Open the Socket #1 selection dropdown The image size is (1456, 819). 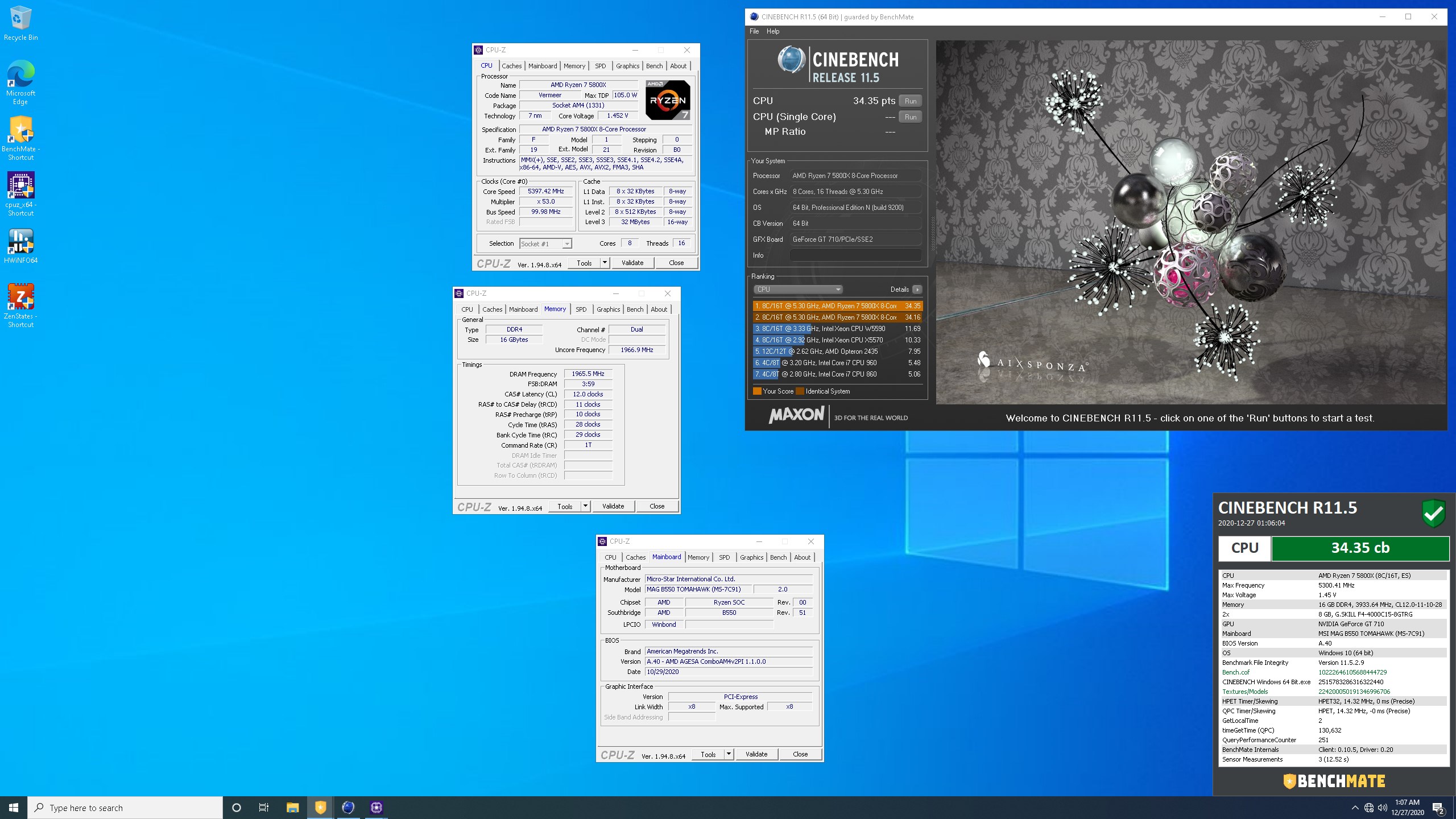(545, 244)
